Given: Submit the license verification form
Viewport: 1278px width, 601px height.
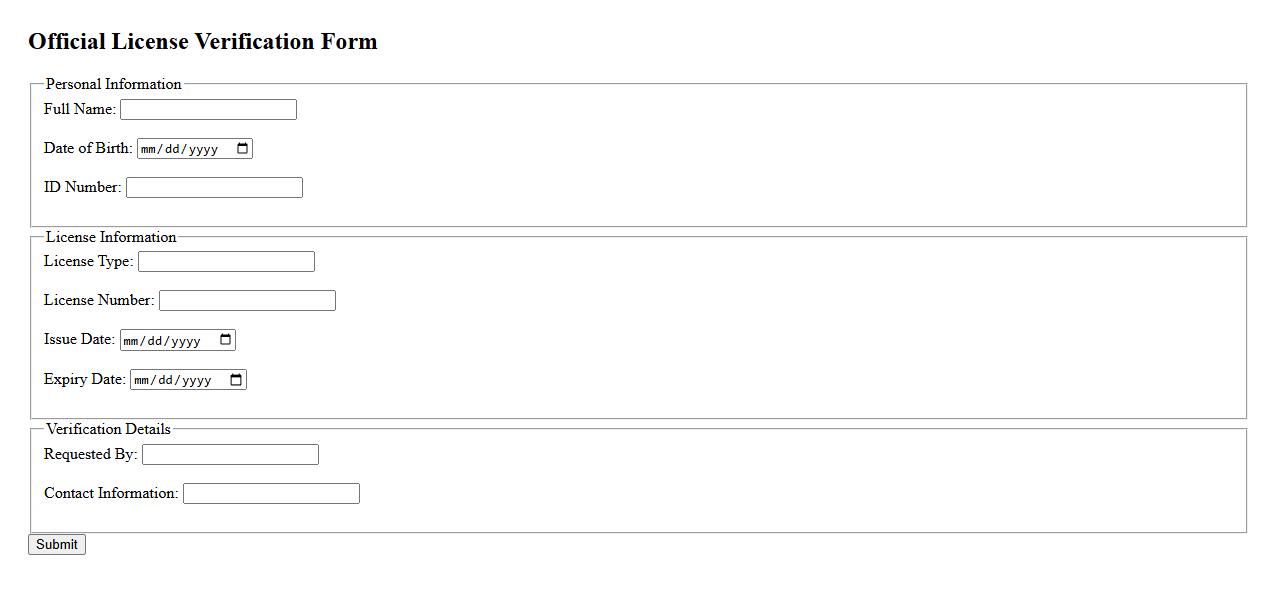Looking at the screenshot, I should coord(57,544).
